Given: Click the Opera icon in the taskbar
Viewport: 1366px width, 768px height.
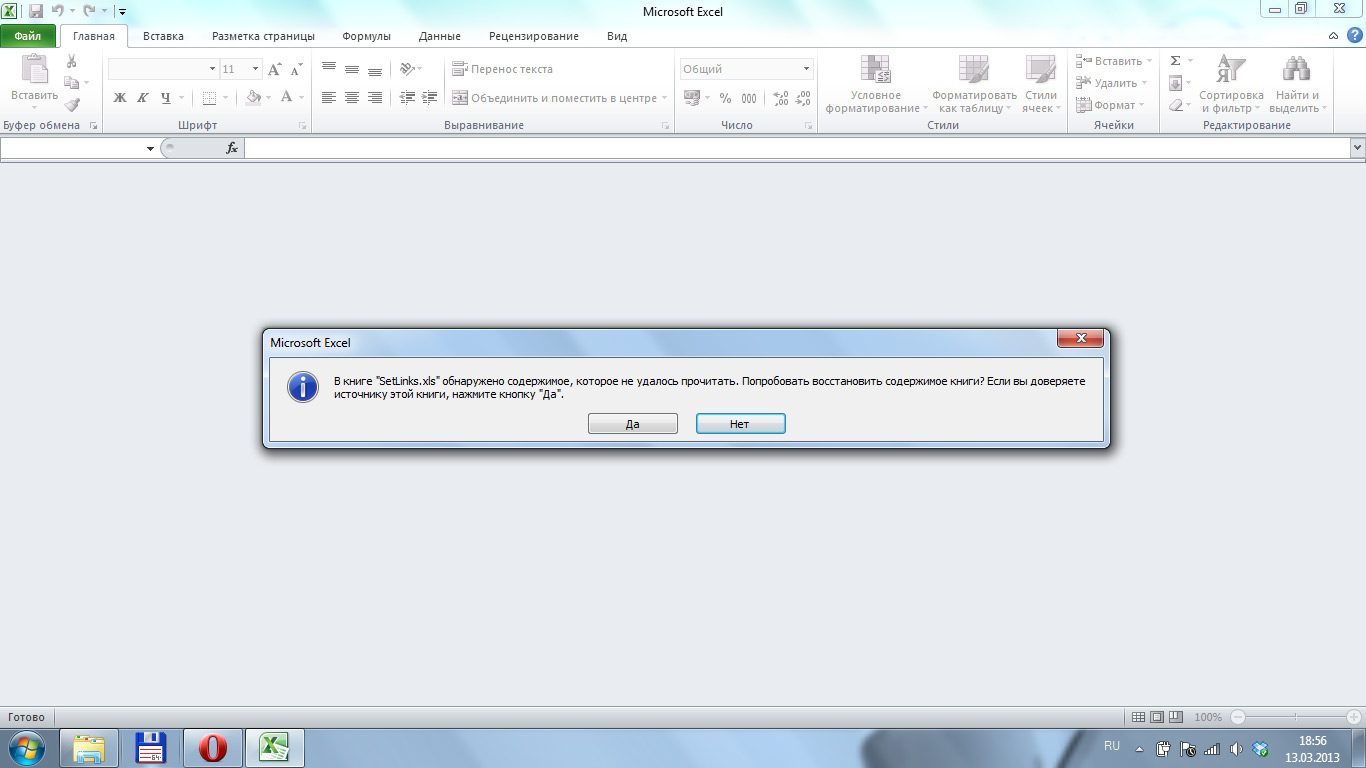Looking at the screenshot, I should pos(212,748).
